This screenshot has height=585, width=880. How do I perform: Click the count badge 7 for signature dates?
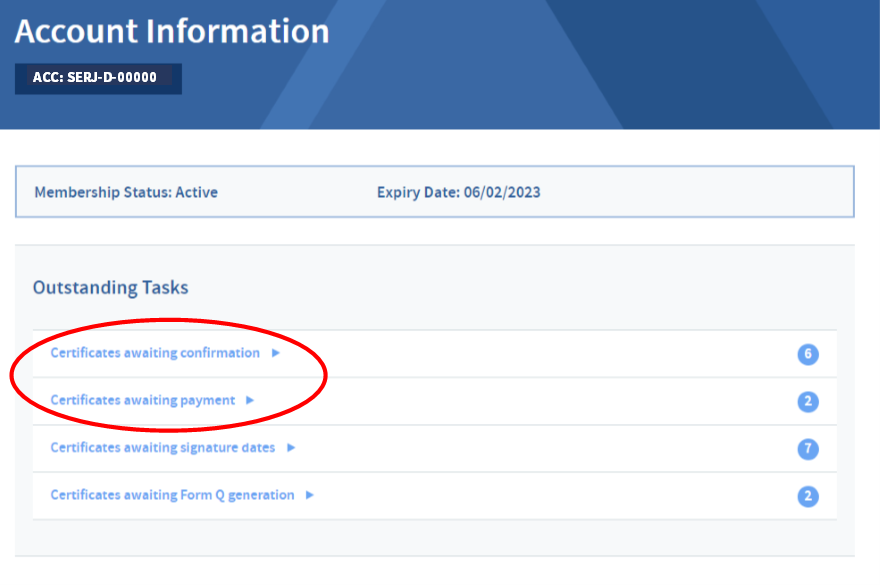point(808,449)
